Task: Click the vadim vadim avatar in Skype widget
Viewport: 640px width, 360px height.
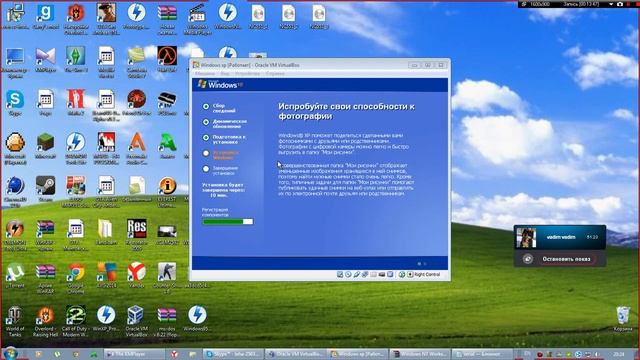Action: (526, 238)
